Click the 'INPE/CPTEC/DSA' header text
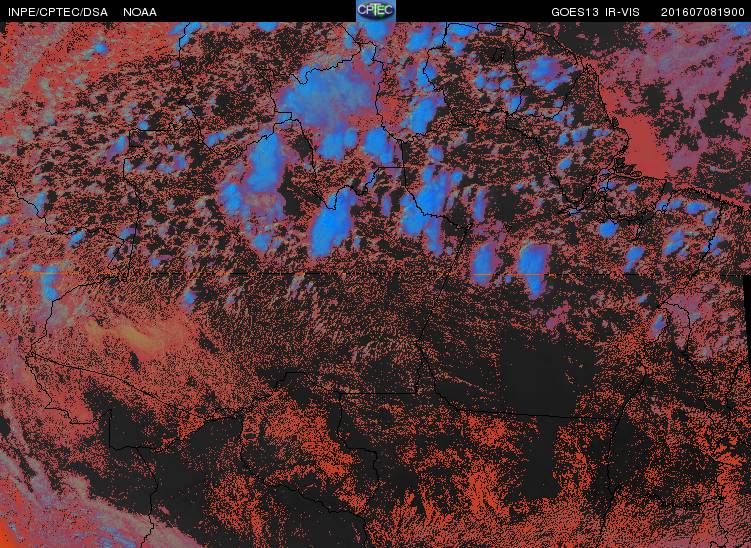 [58, 12]
